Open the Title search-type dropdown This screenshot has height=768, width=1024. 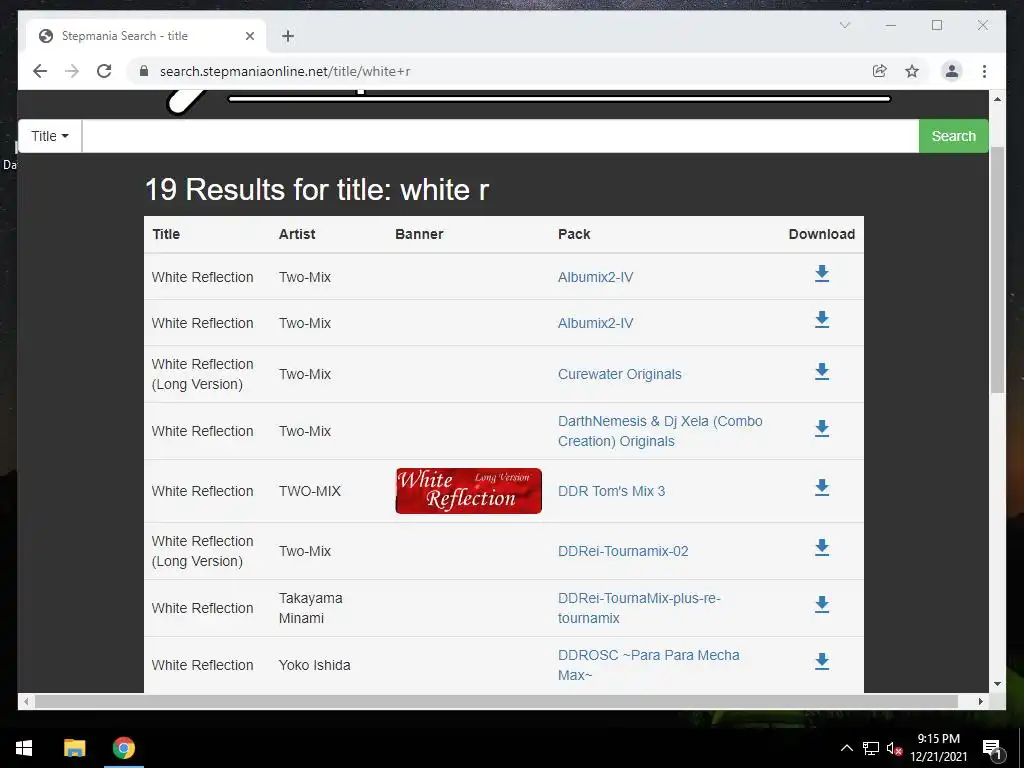coord(50,136)
